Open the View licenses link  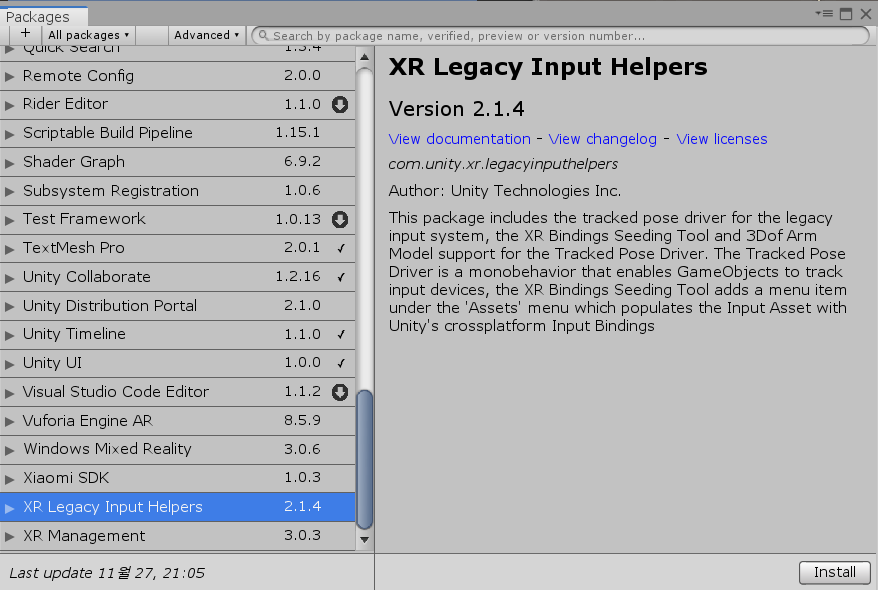coord(722,139)
